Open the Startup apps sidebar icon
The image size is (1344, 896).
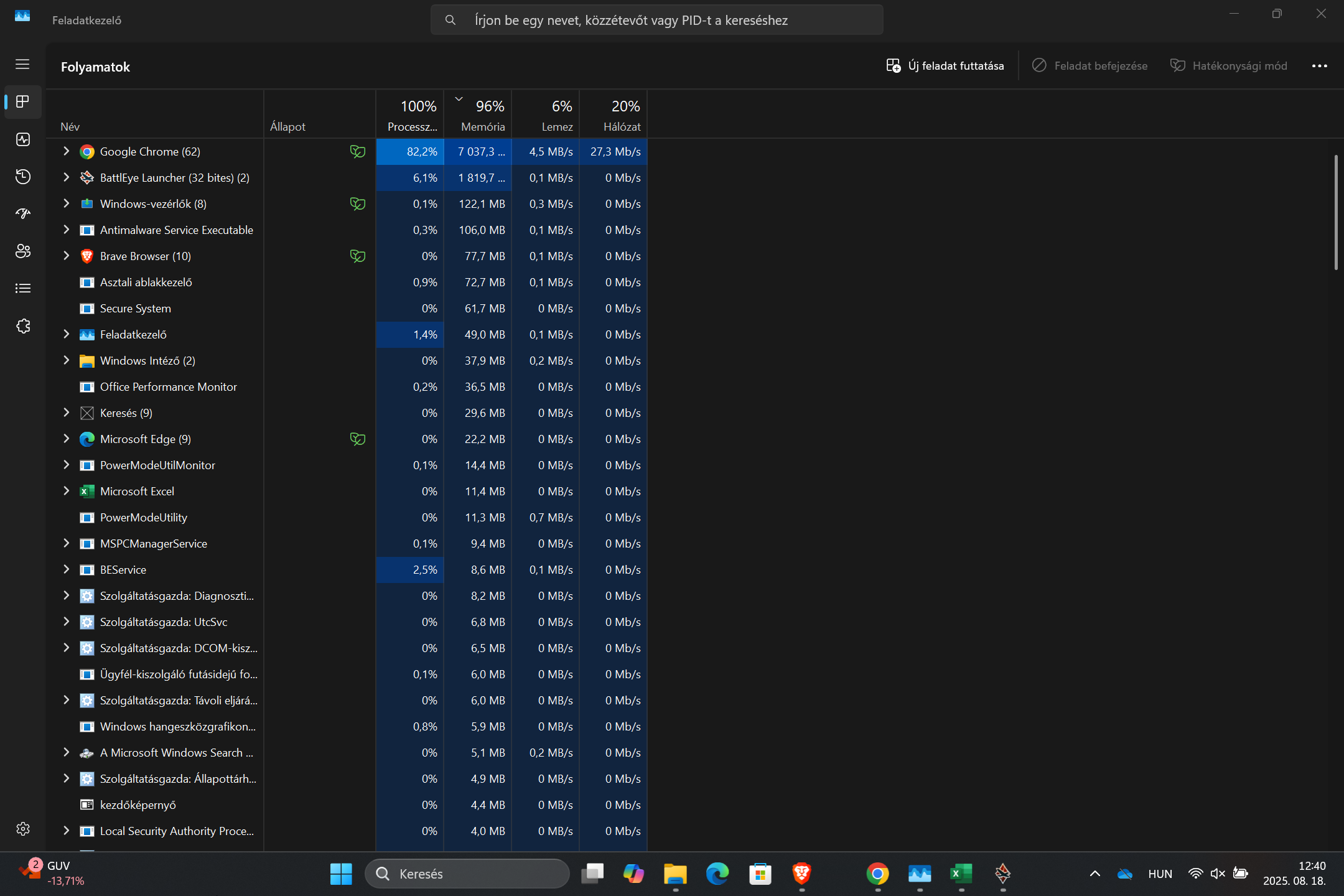click(23, 214)
